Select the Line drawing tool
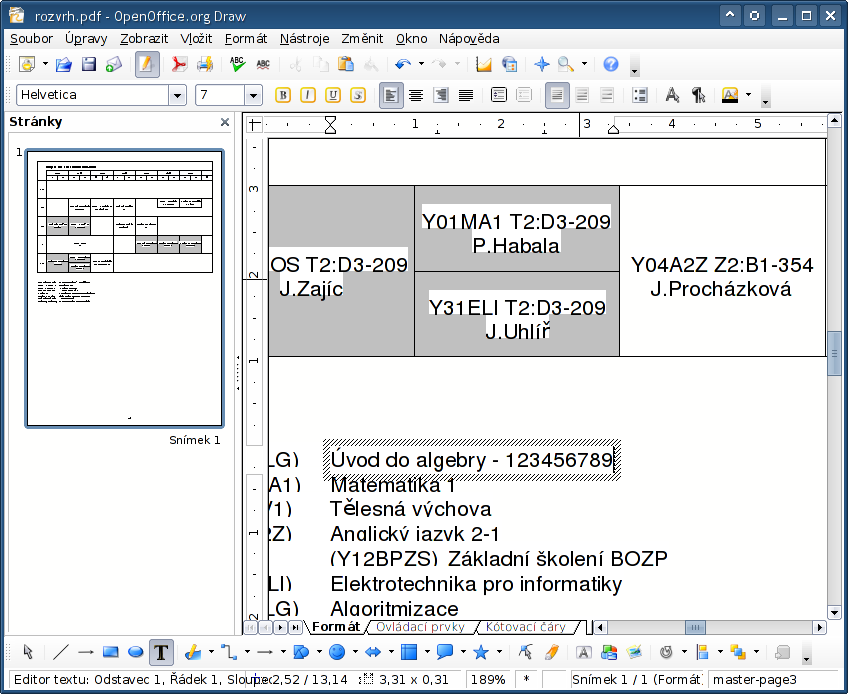This screenshot has height=694, width=848. pyautogui.click(x=61, y=652)
